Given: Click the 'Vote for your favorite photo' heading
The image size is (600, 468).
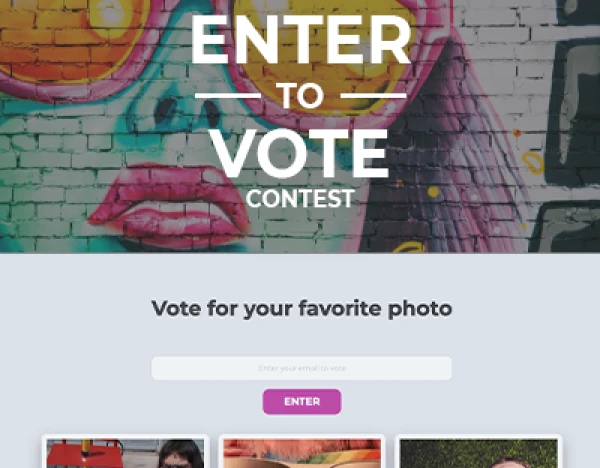Looking at the screenshot, I should 302,308.
